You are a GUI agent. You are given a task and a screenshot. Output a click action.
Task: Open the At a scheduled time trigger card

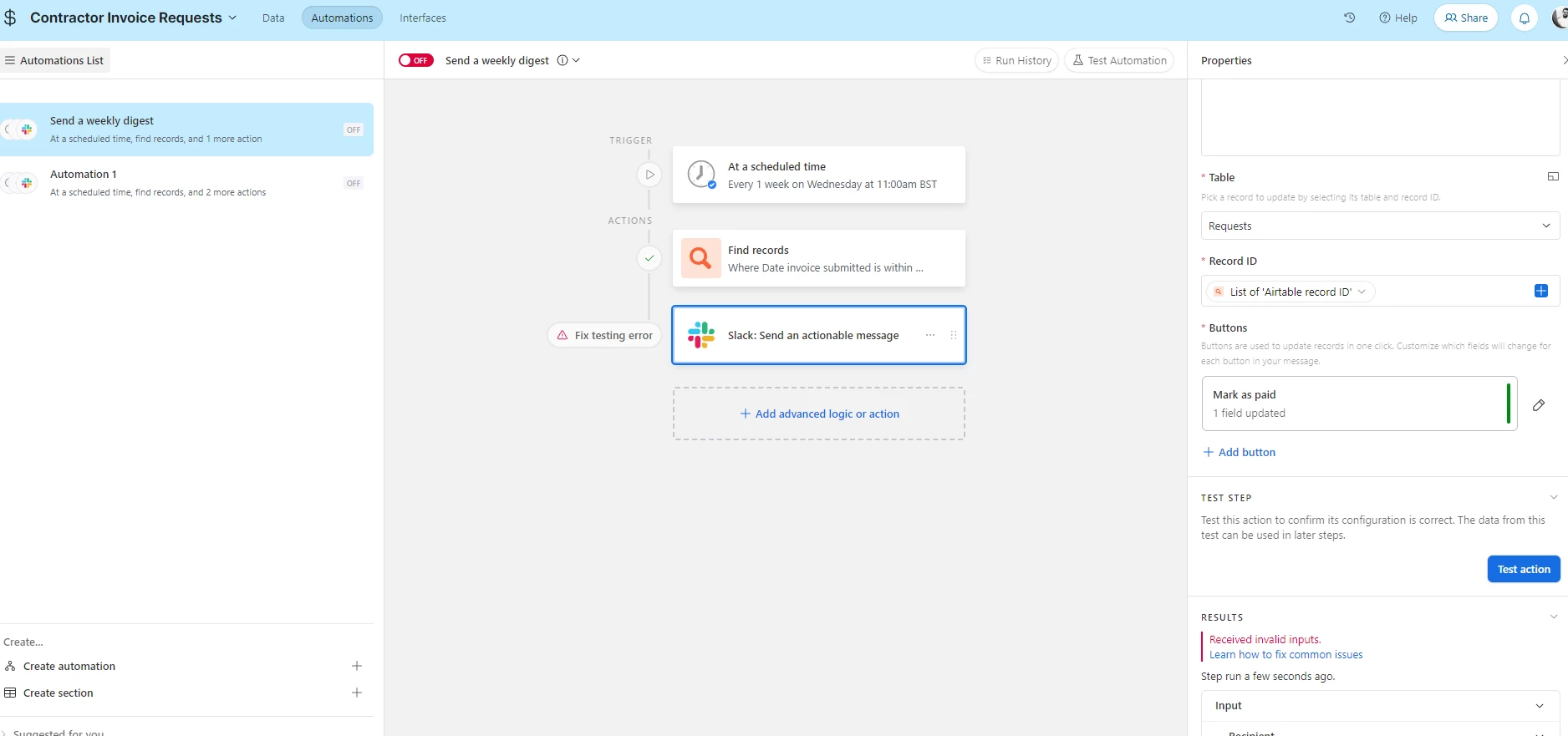pyautogui.click(x=819, y=175)
